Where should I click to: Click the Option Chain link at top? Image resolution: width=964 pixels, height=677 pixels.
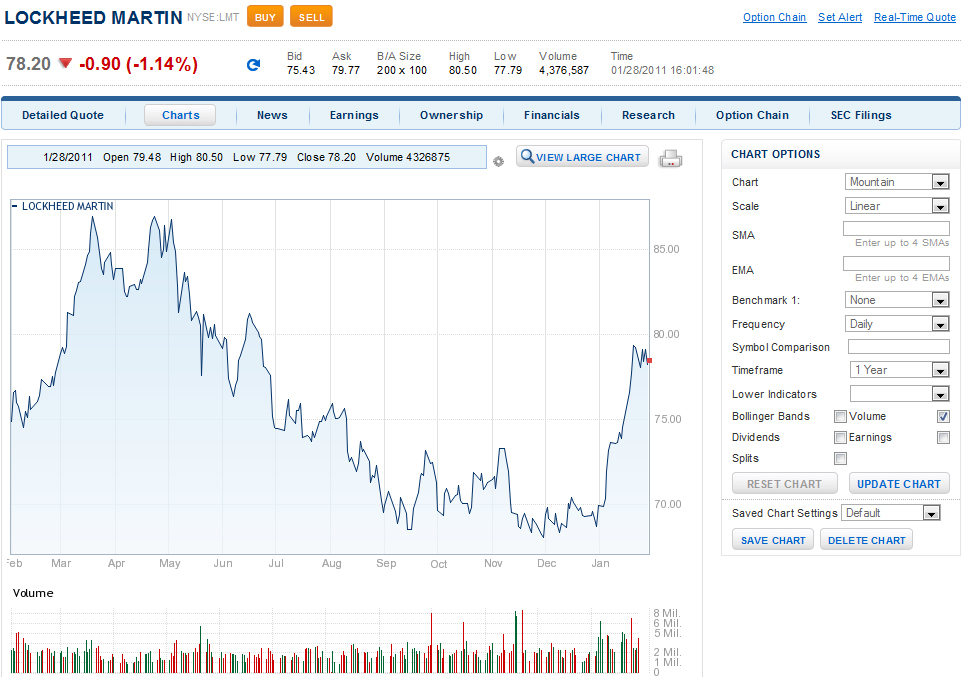pos(774,17)
